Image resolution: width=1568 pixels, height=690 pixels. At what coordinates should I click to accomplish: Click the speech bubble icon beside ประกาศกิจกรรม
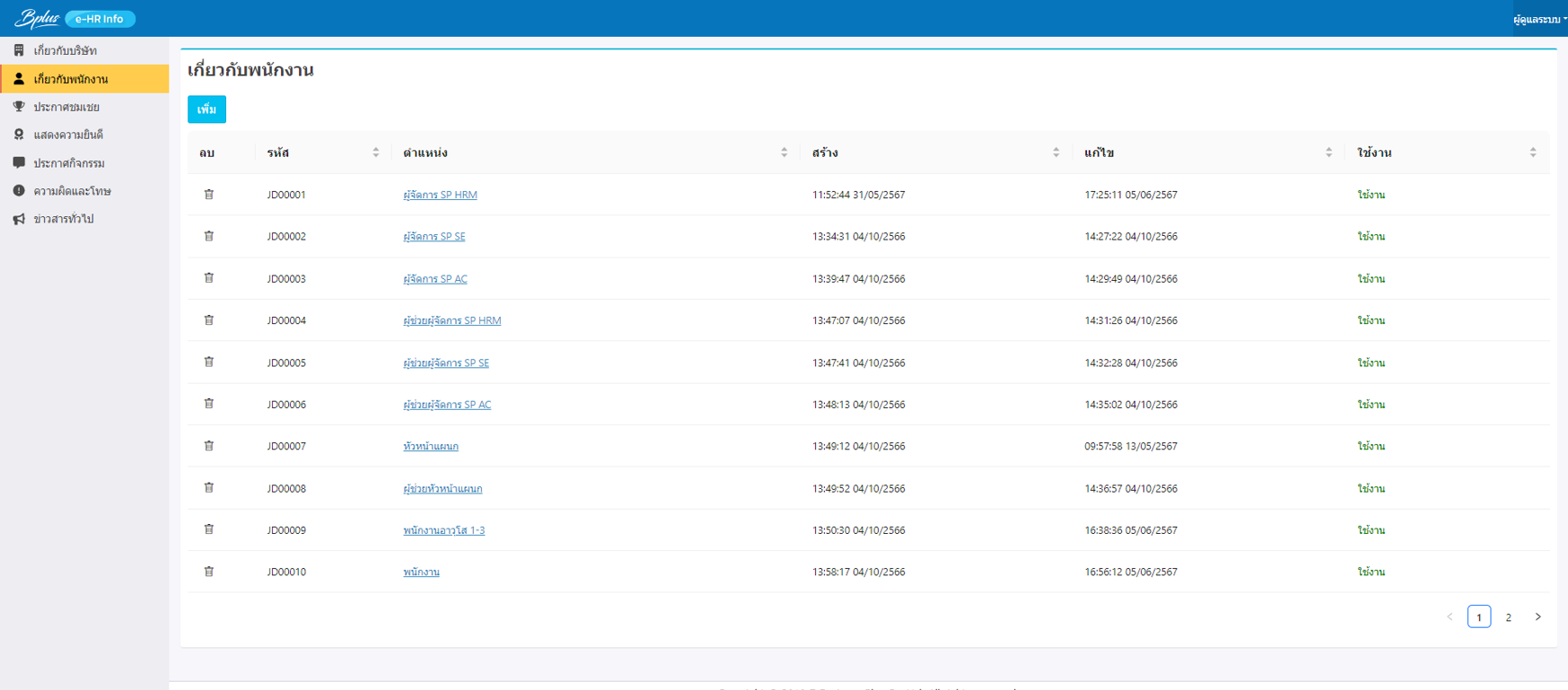(19, 162)
